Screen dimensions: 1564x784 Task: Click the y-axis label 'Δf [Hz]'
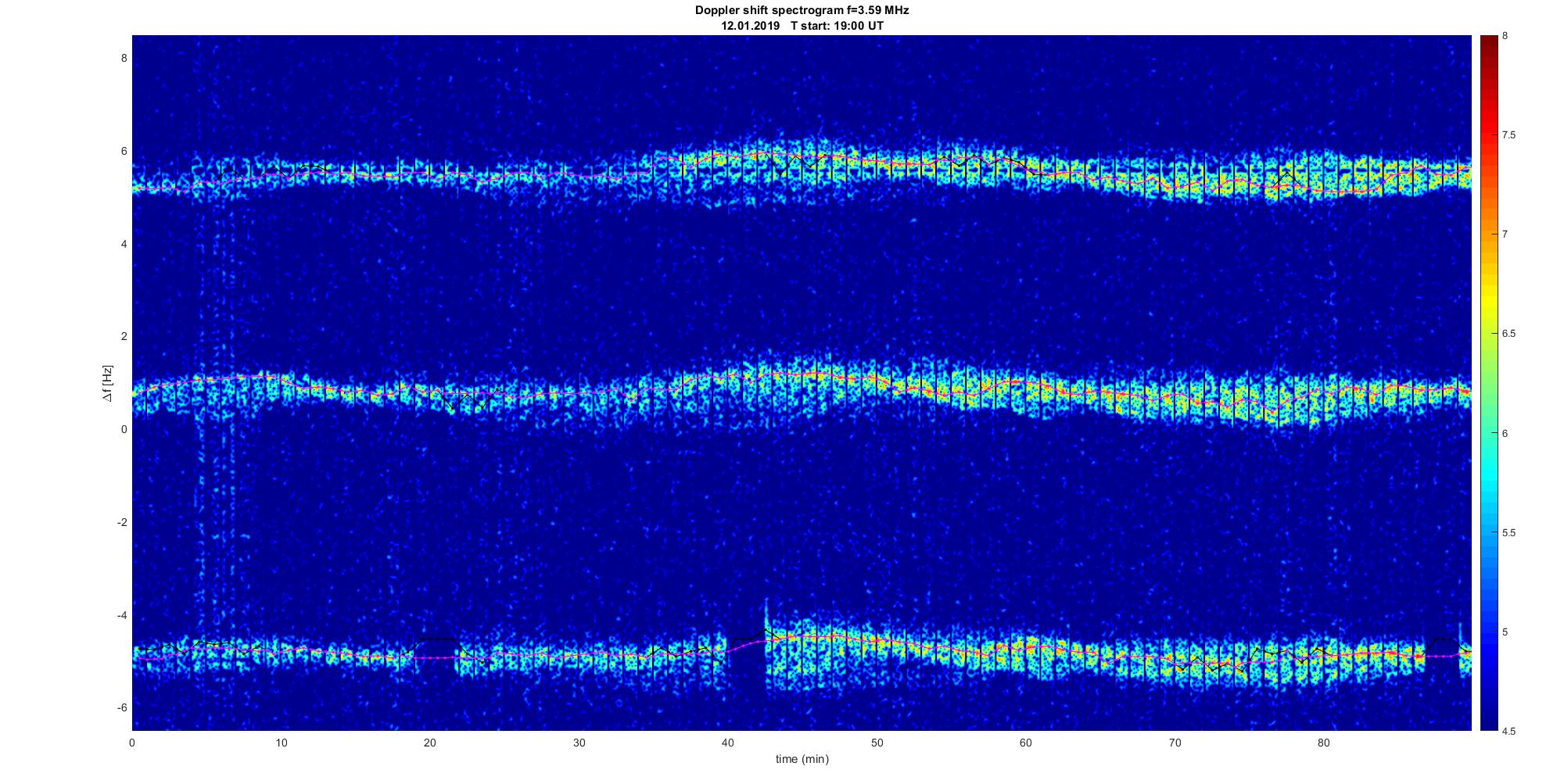pyautogui.click(x=108, y=383)
